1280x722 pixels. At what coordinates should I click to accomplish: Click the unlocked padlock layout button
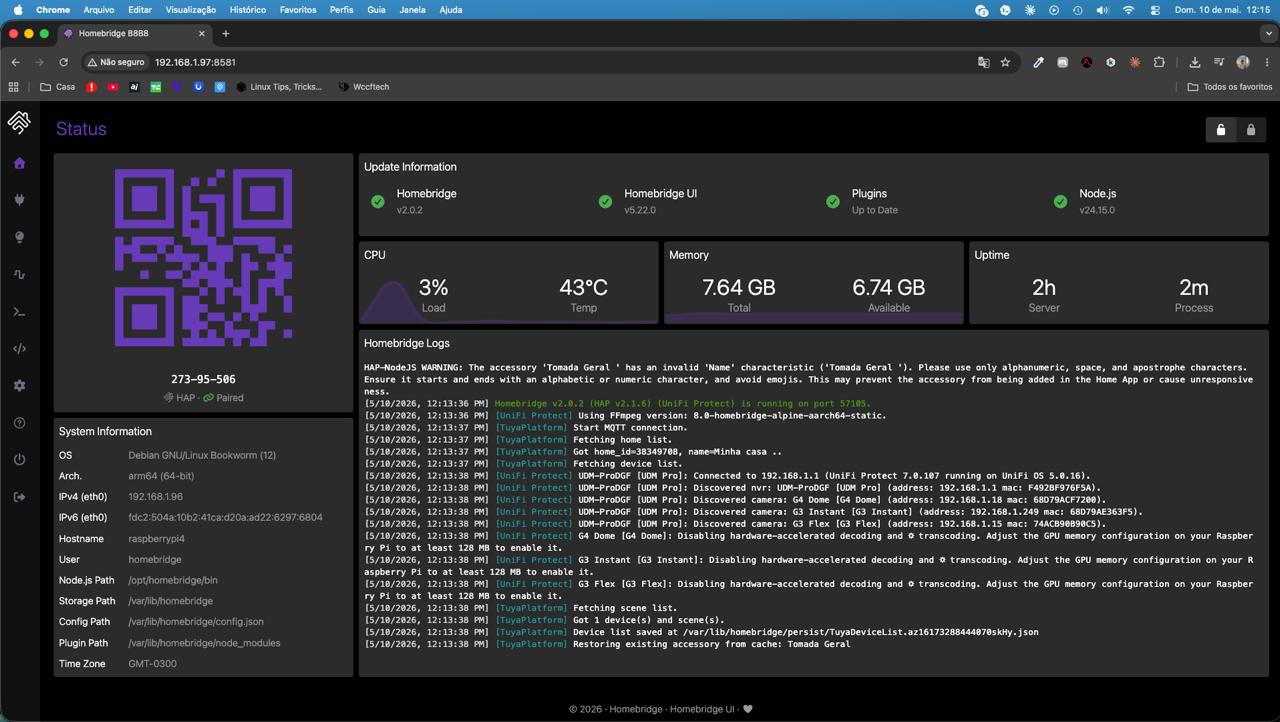point(1221,130)
